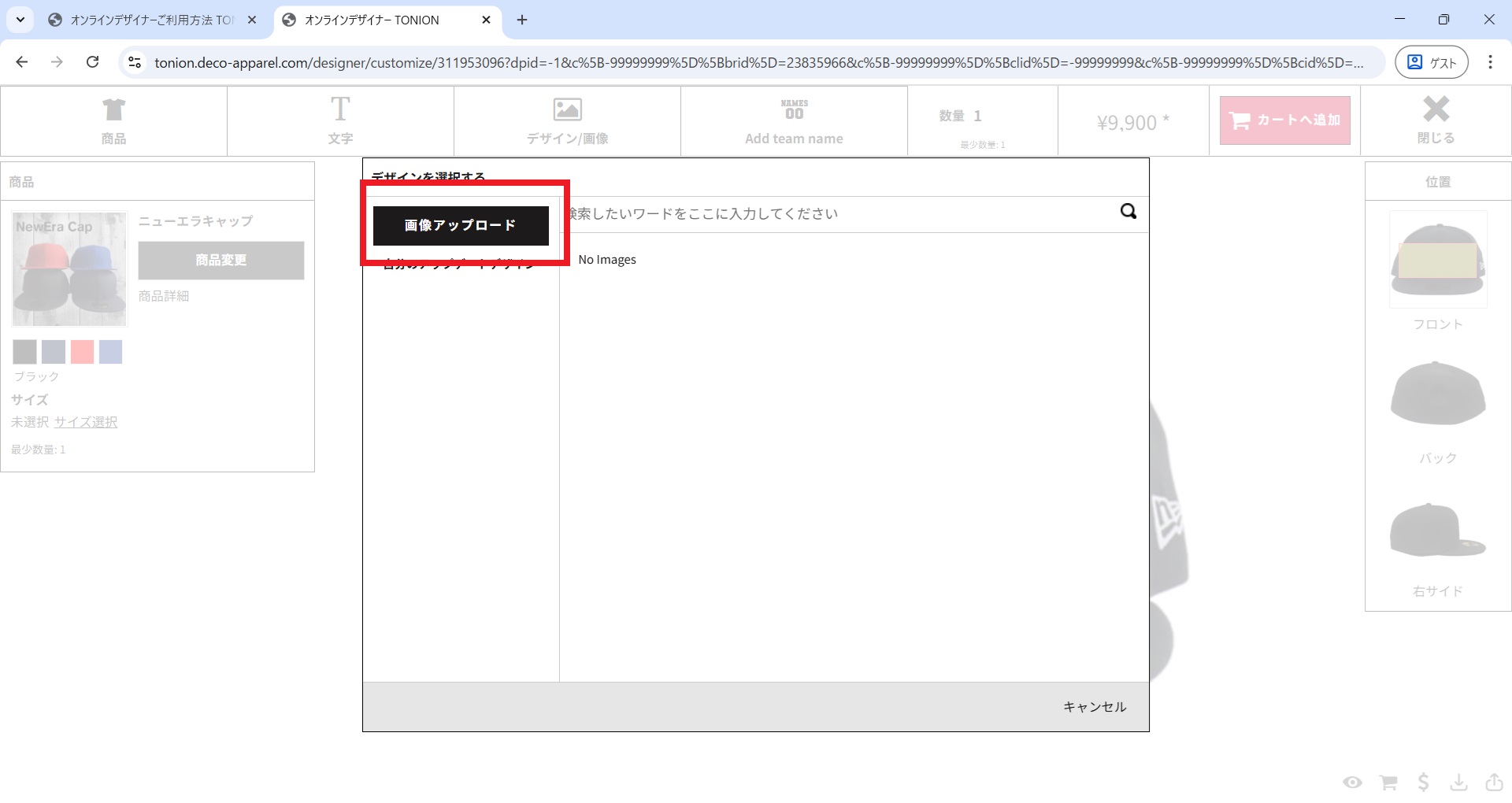This screenshot has width=1512, height=803.
Task: Click the search magnifier icon in dialog
Action: click(1128, 211)
